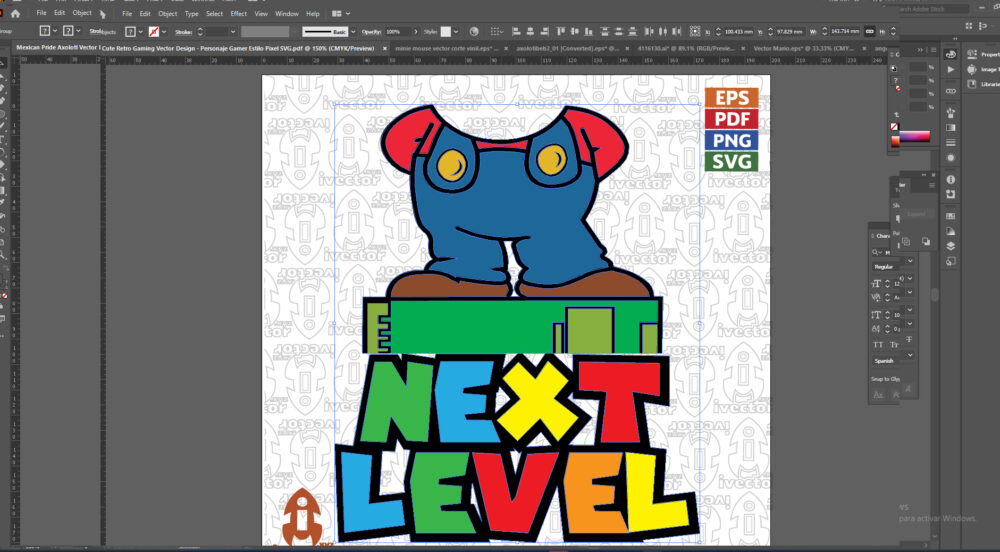This screenshot has width=1000, height=552.
Task: Open the Libraries panel
Action: tap(982, 84)
